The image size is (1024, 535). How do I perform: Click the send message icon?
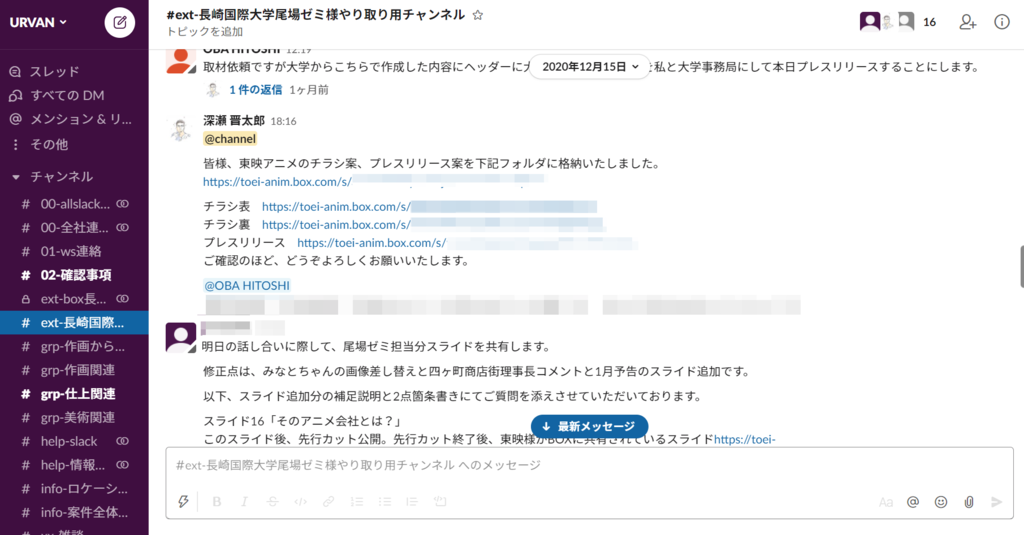point(997,502)
